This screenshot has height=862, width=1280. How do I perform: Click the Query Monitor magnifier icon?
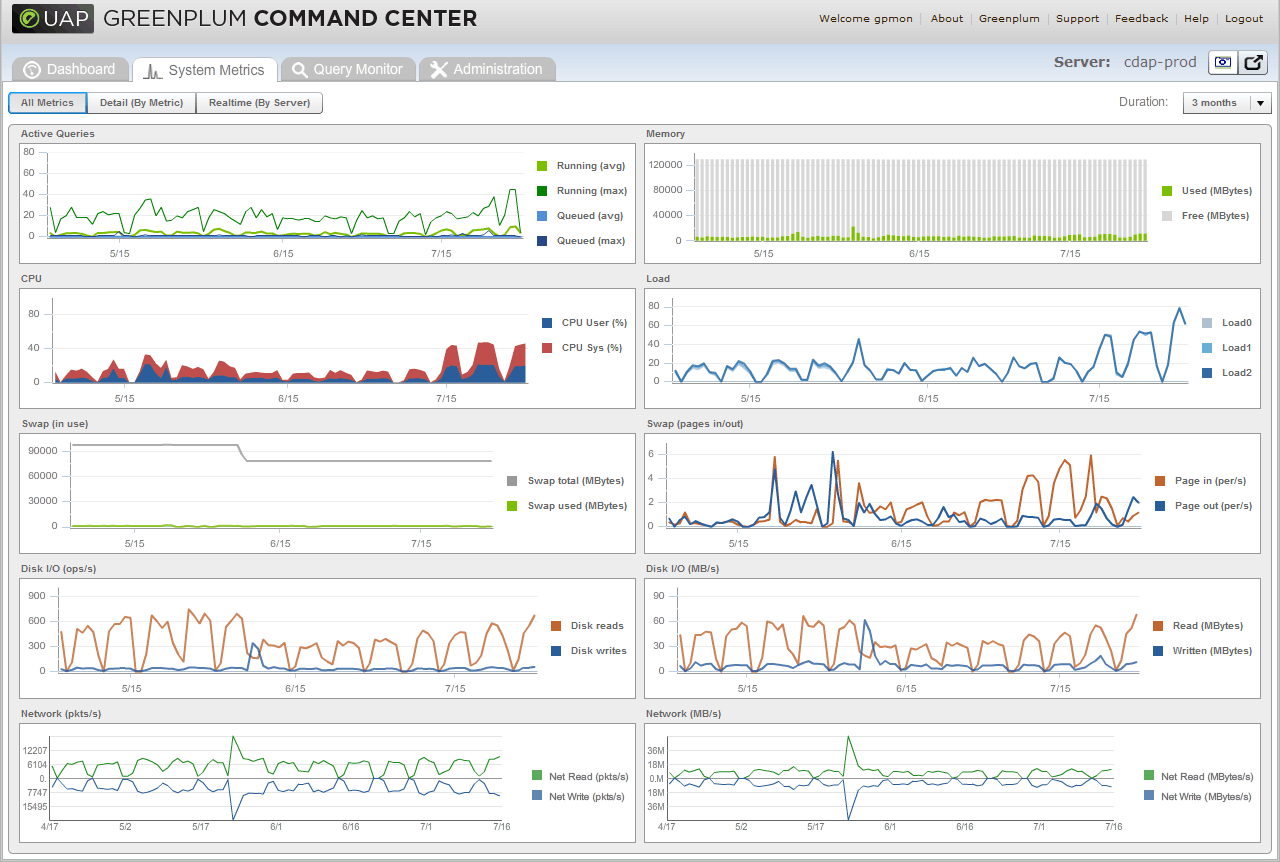(299, 70)
